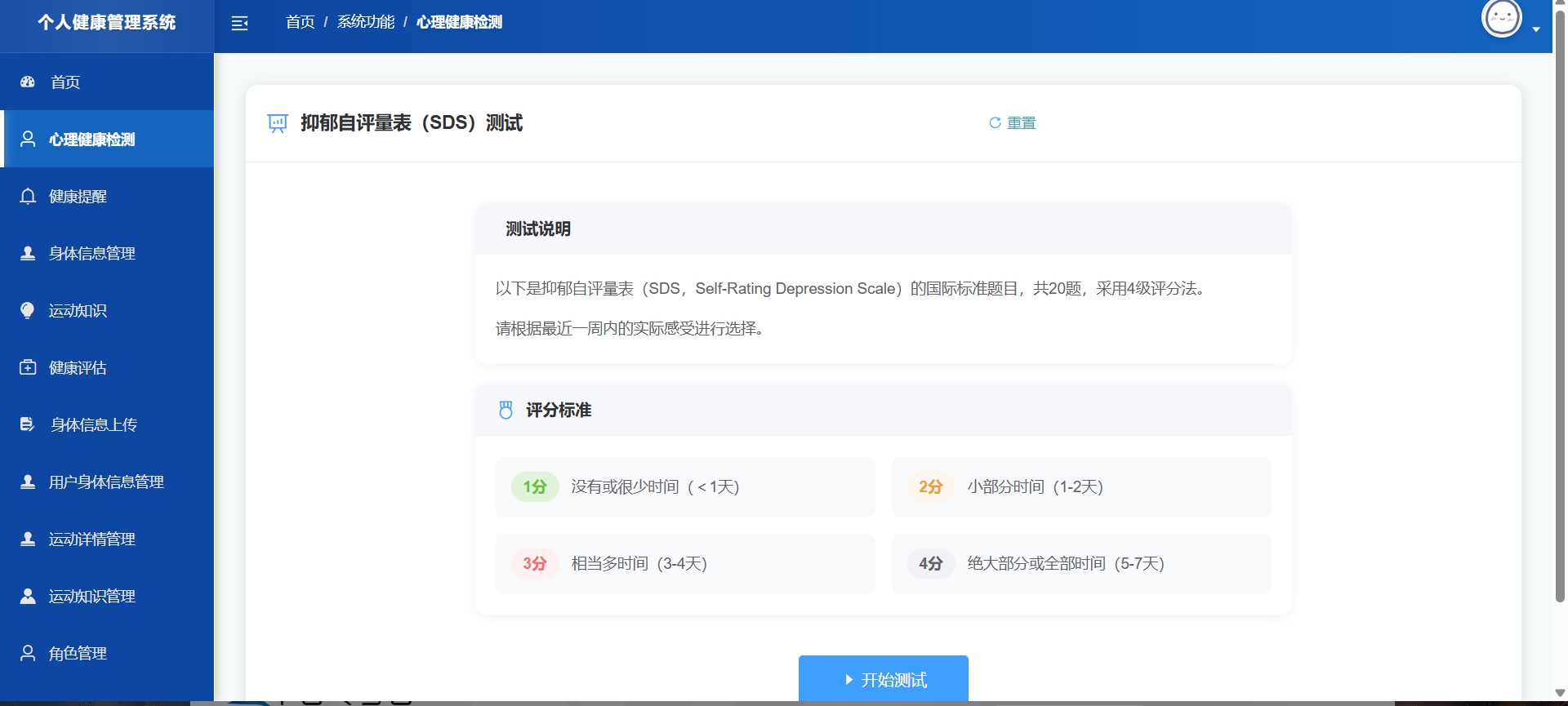Click the first-aid icon beside 健康评估
The width and height of the screenshot is (1568, 706).
click(x=28, y=367)
